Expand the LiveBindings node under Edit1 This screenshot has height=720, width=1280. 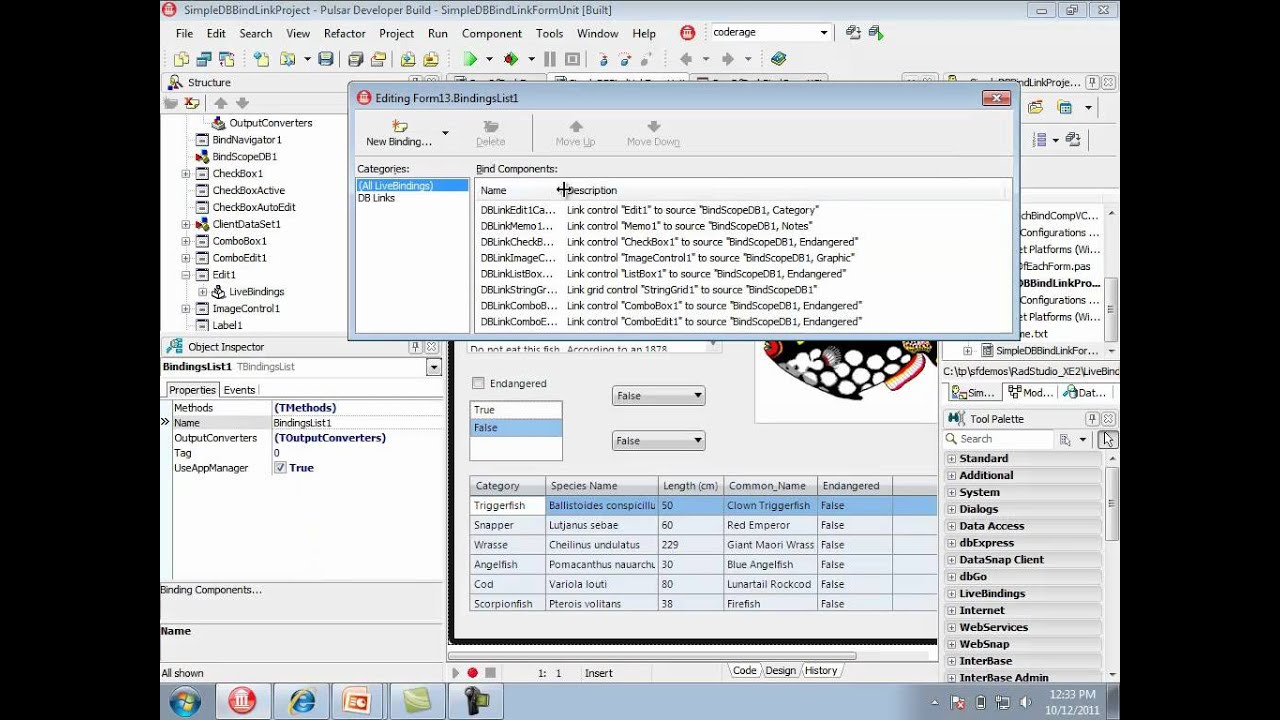(202, 292)
